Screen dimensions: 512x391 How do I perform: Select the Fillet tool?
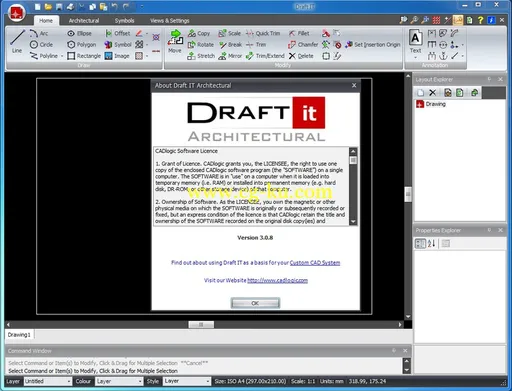(299, 33)
